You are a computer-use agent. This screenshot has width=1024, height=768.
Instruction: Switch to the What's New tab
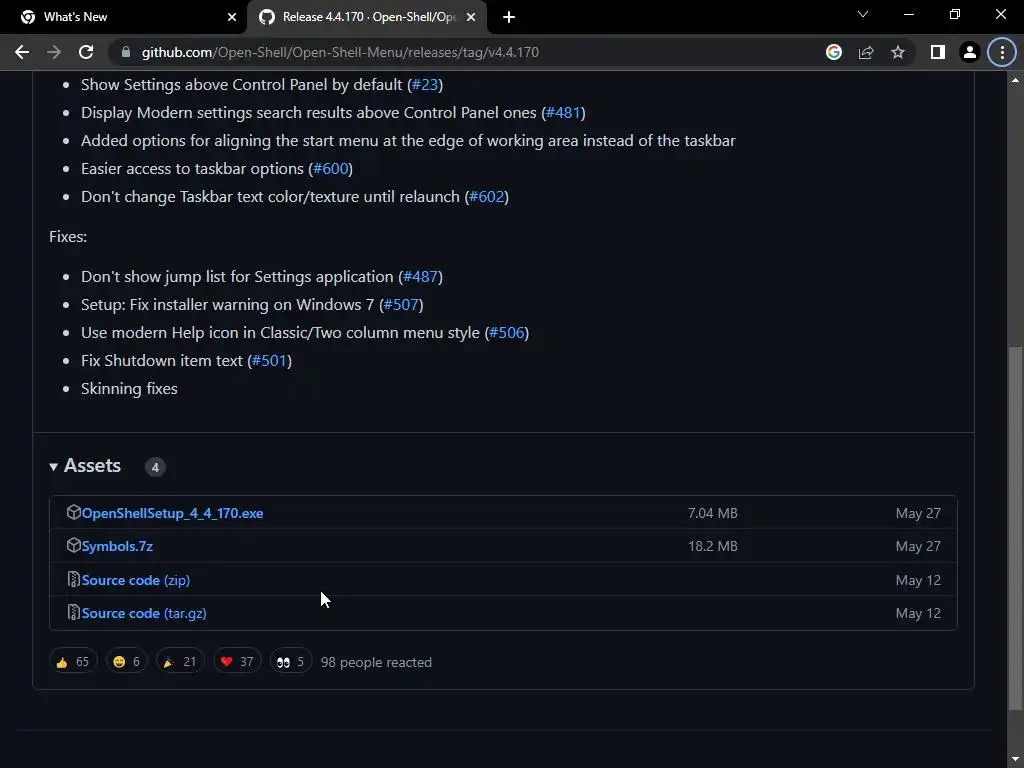tap(123, 17)
